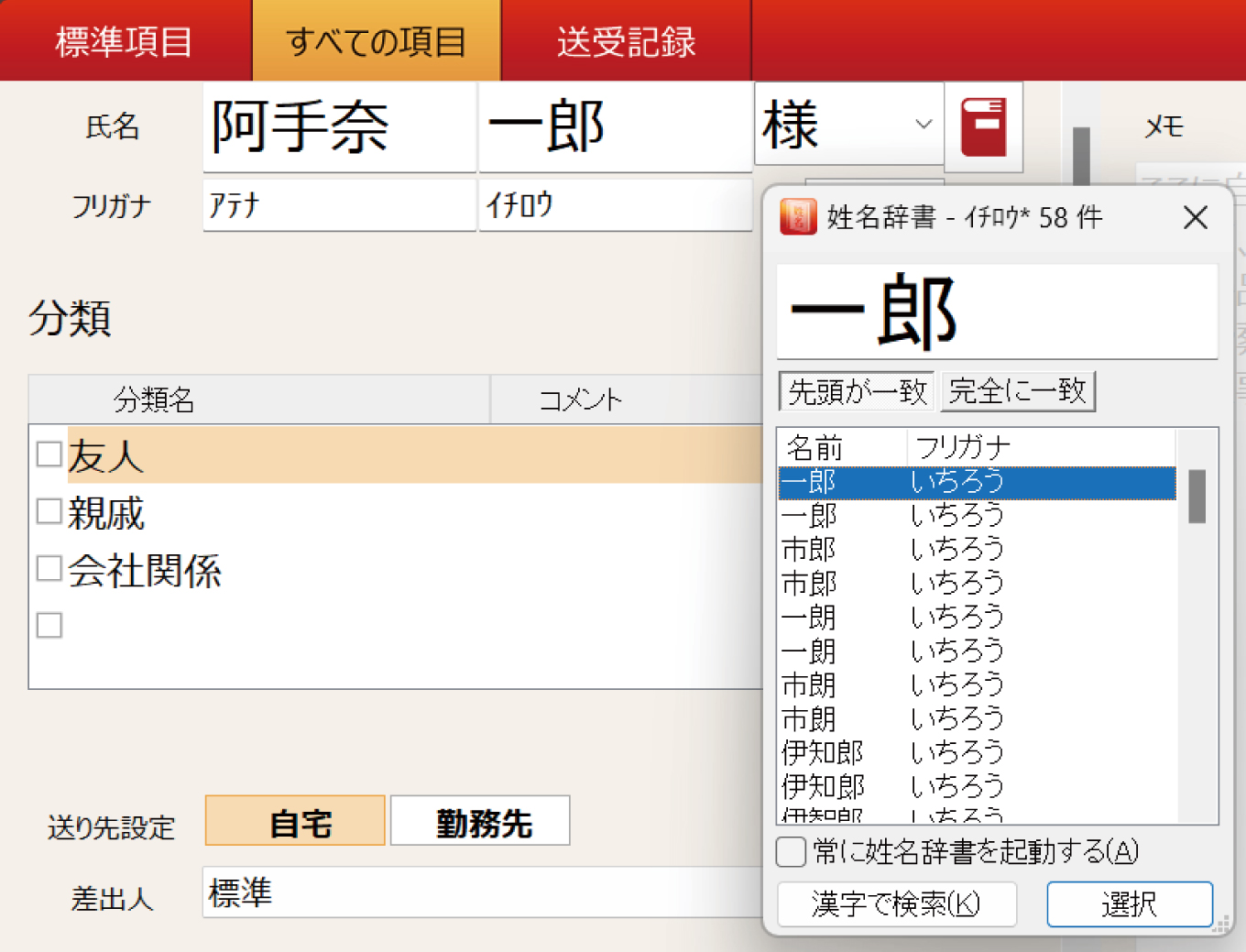The image size is (1246, 952).
Task: Switch to the 送受記録 tab
Action: click(x=626, y=39)
